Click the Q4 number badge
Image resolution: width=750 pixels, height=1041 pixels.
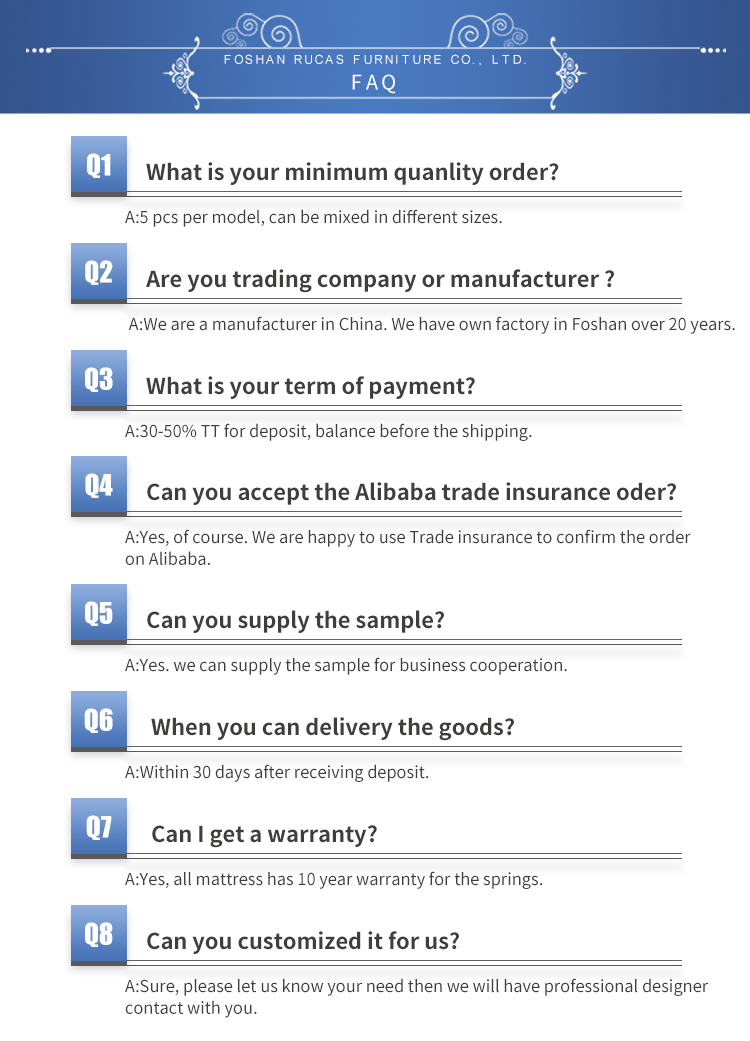click(x=99, y=486)
